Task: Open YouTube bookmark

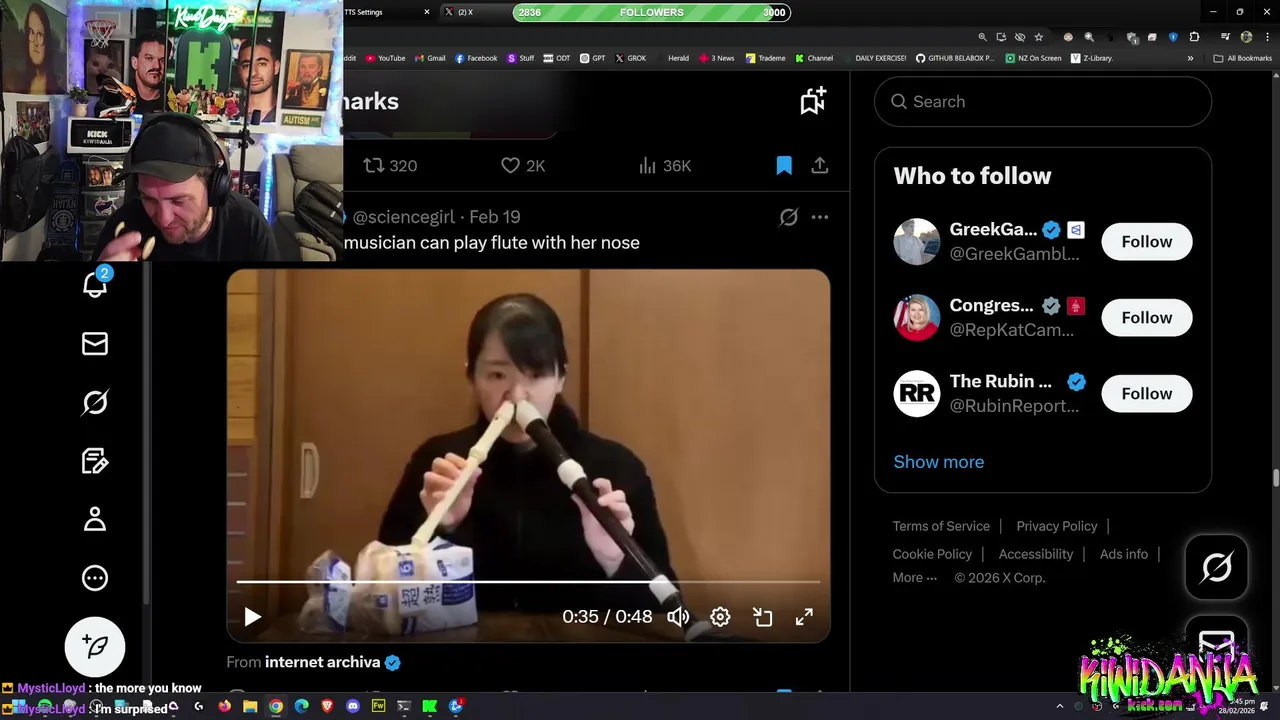Action: click(386, 58)
